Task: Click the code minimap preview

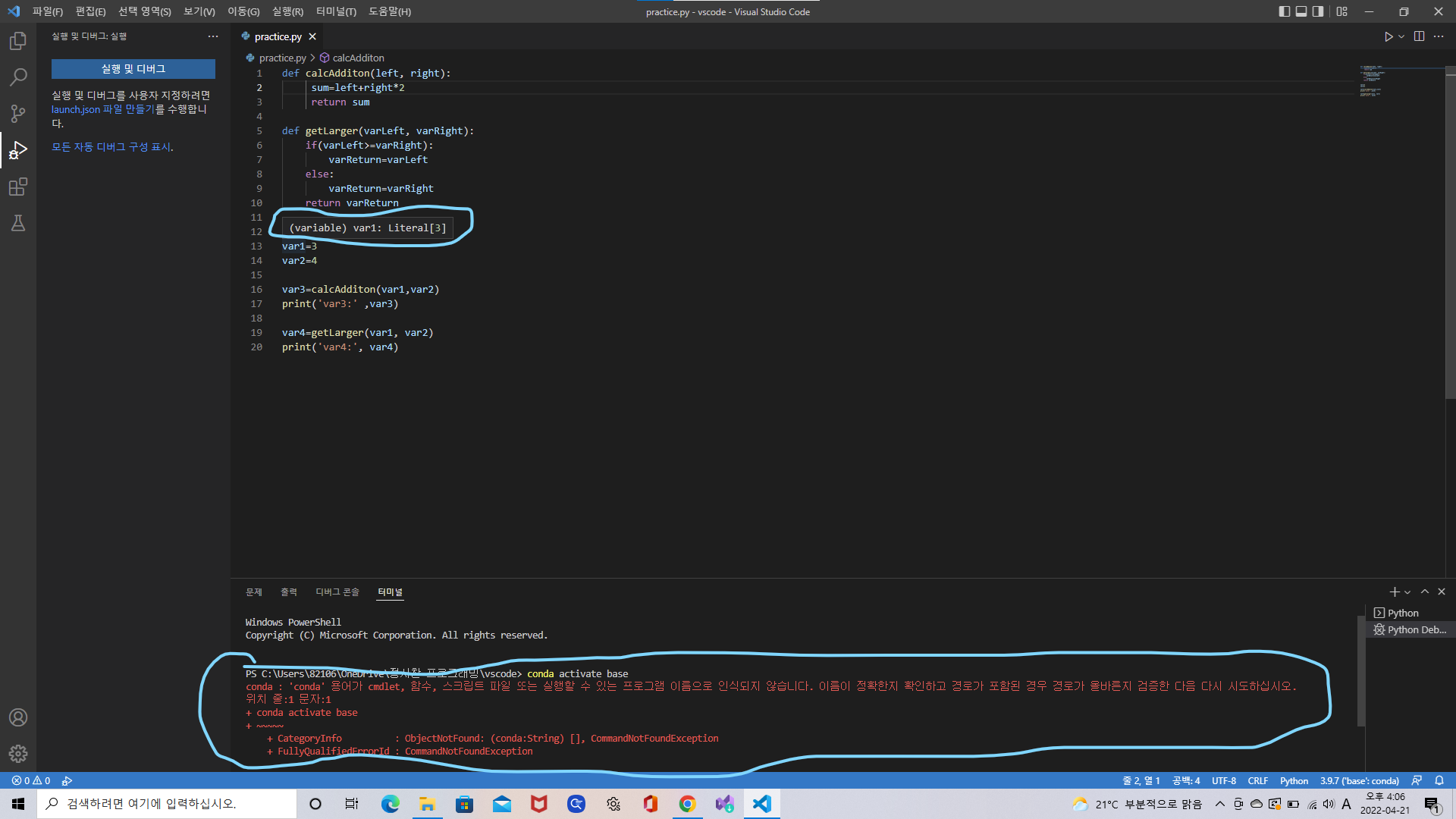Action: [x=1373, y=81]
